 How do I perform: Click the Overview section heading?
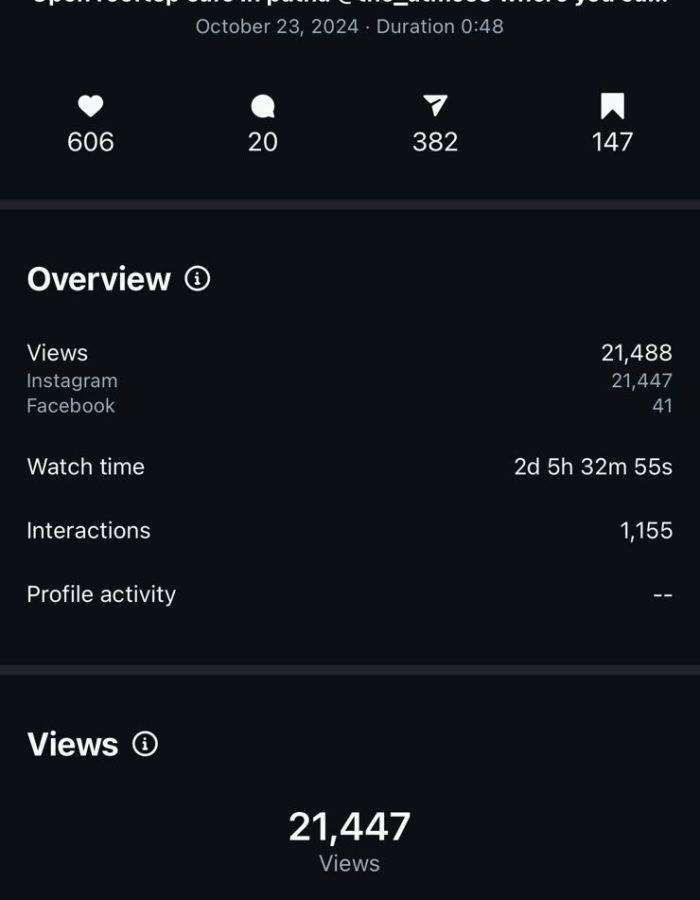pos(99,279)
